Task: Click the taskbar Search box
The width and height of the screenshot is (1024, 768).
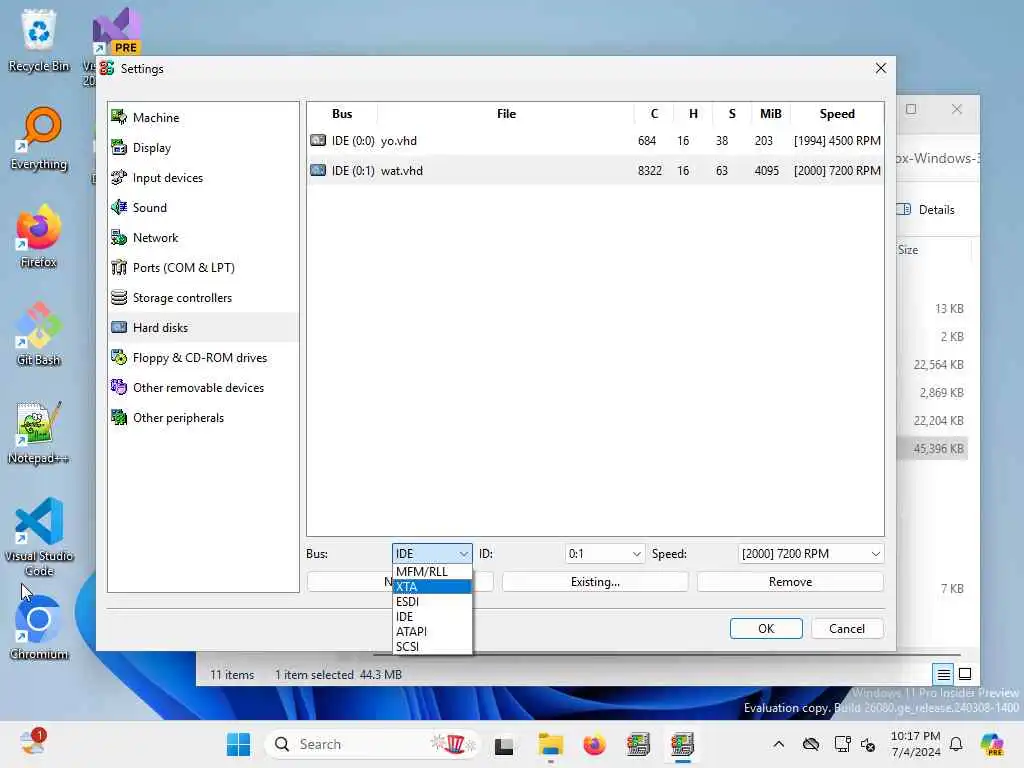Action: pos(372,744)
